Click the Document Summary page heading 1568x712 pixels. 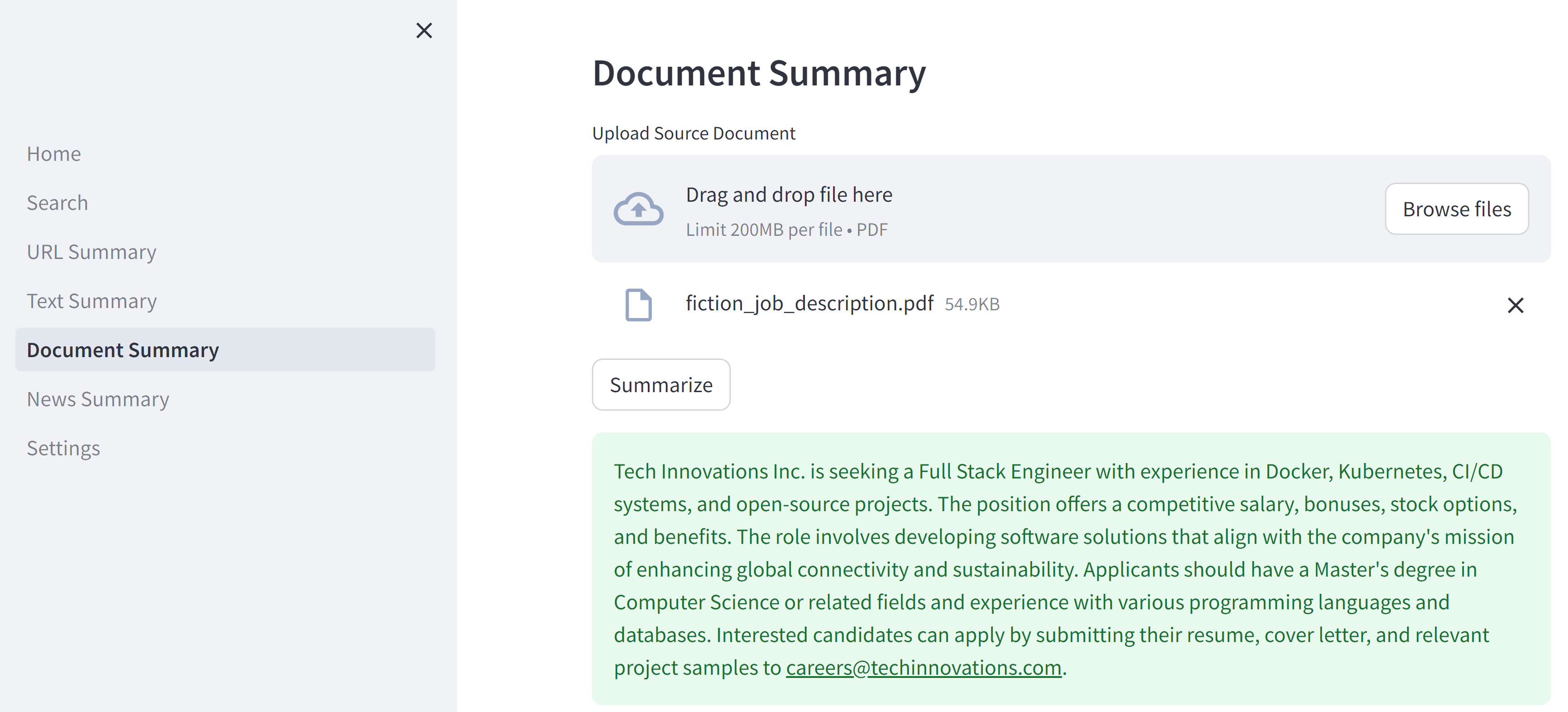[x=759, y=73]
